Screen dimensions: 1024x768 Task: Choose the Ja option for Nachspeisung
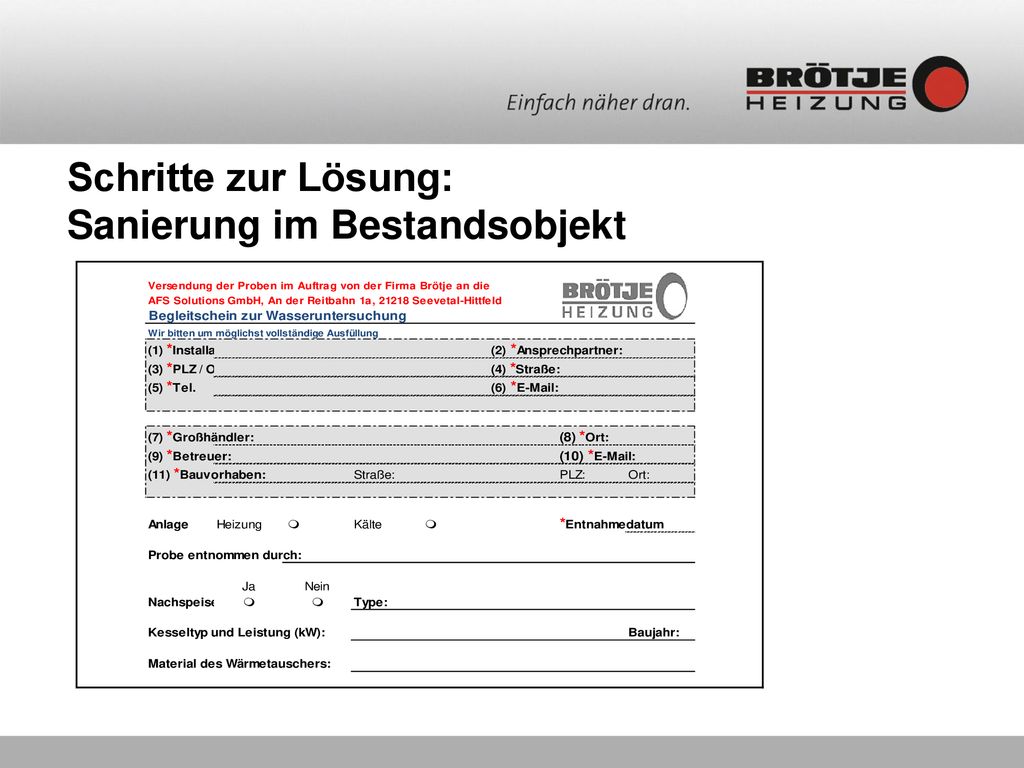pyautogui.click(x=249, y=602)
